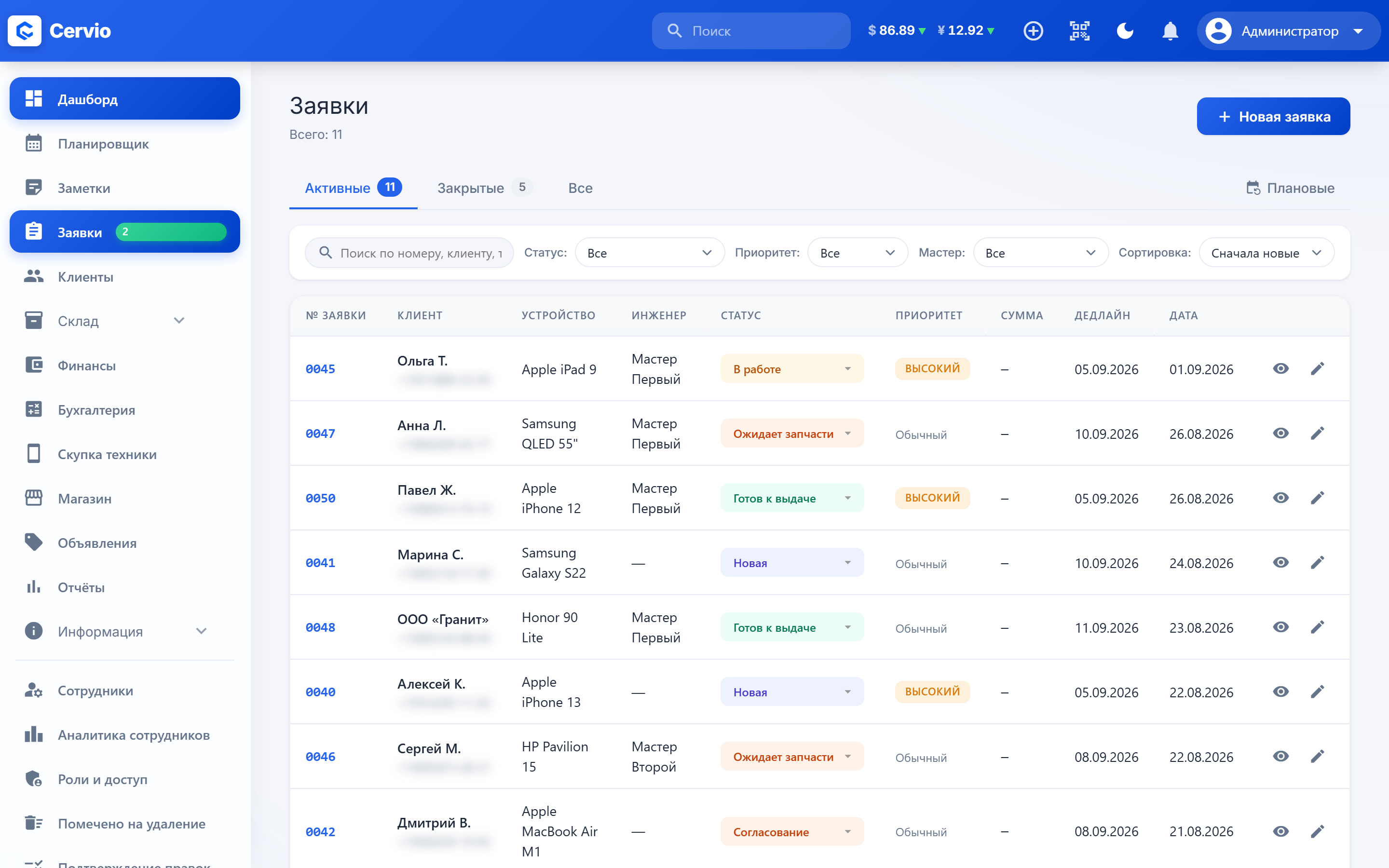Open Роли и доступ section
This screenshot has width=1389, height=868.
[124, 779]
